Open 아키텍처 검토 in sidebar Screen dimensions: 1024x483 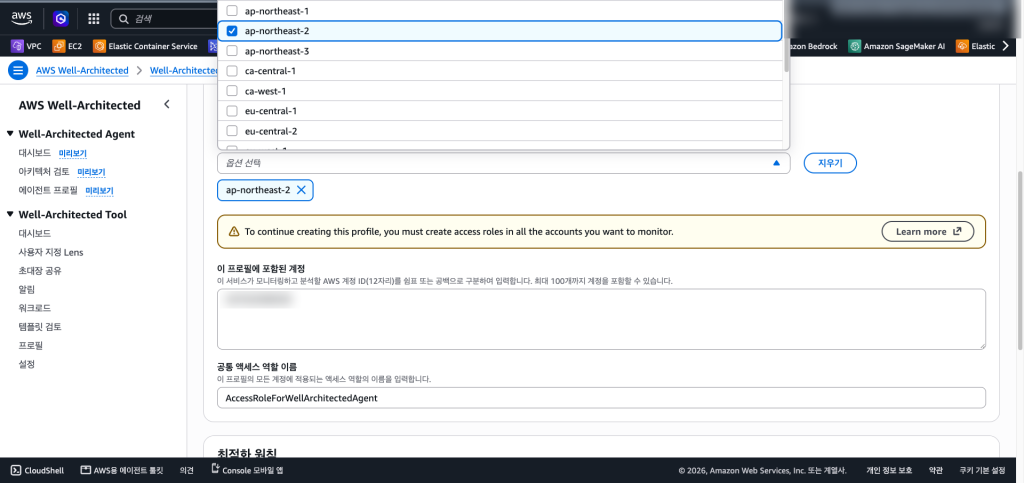(x=44, y=172)
